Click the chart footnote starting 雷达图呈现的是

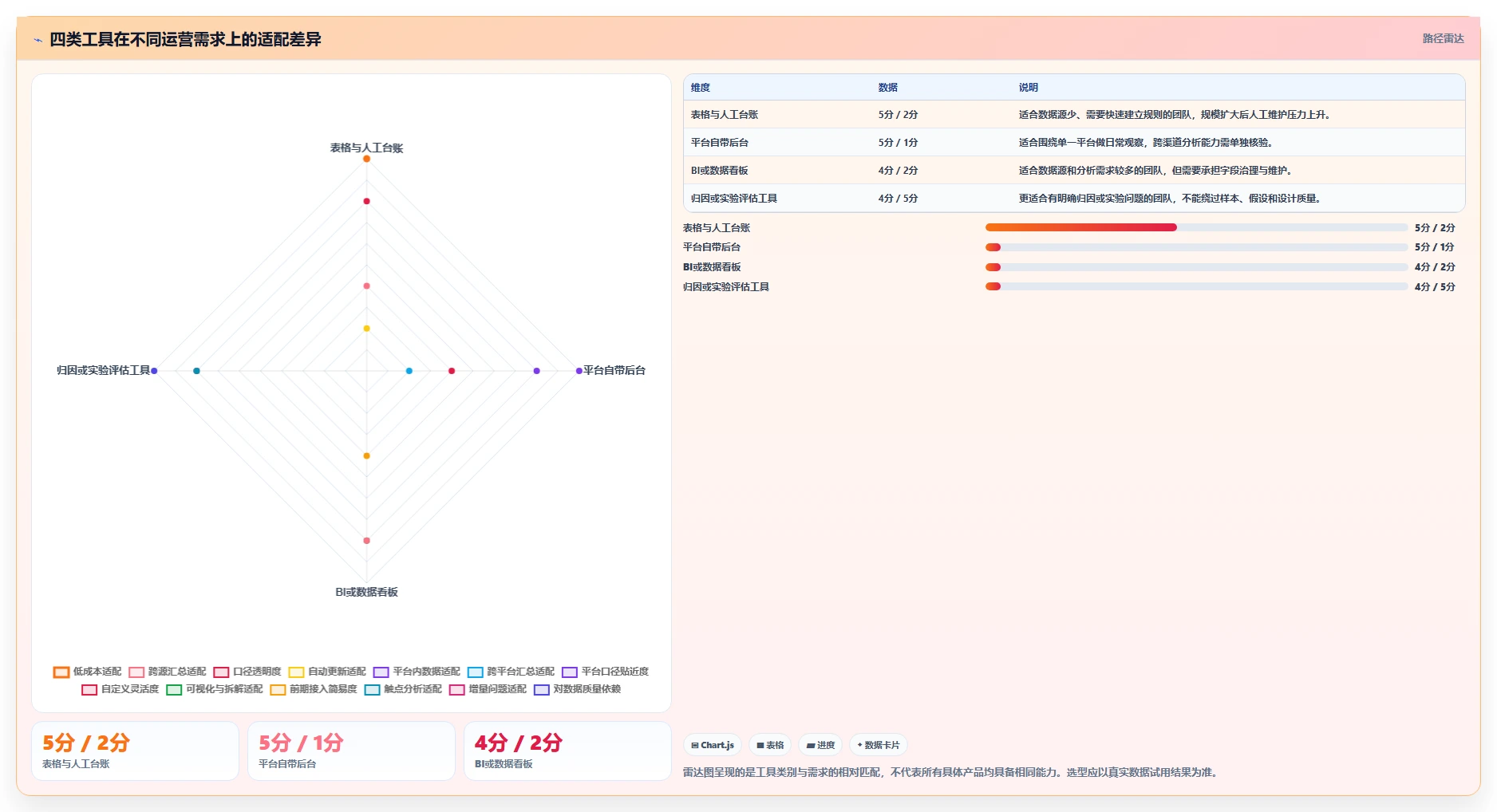(953, 772)
